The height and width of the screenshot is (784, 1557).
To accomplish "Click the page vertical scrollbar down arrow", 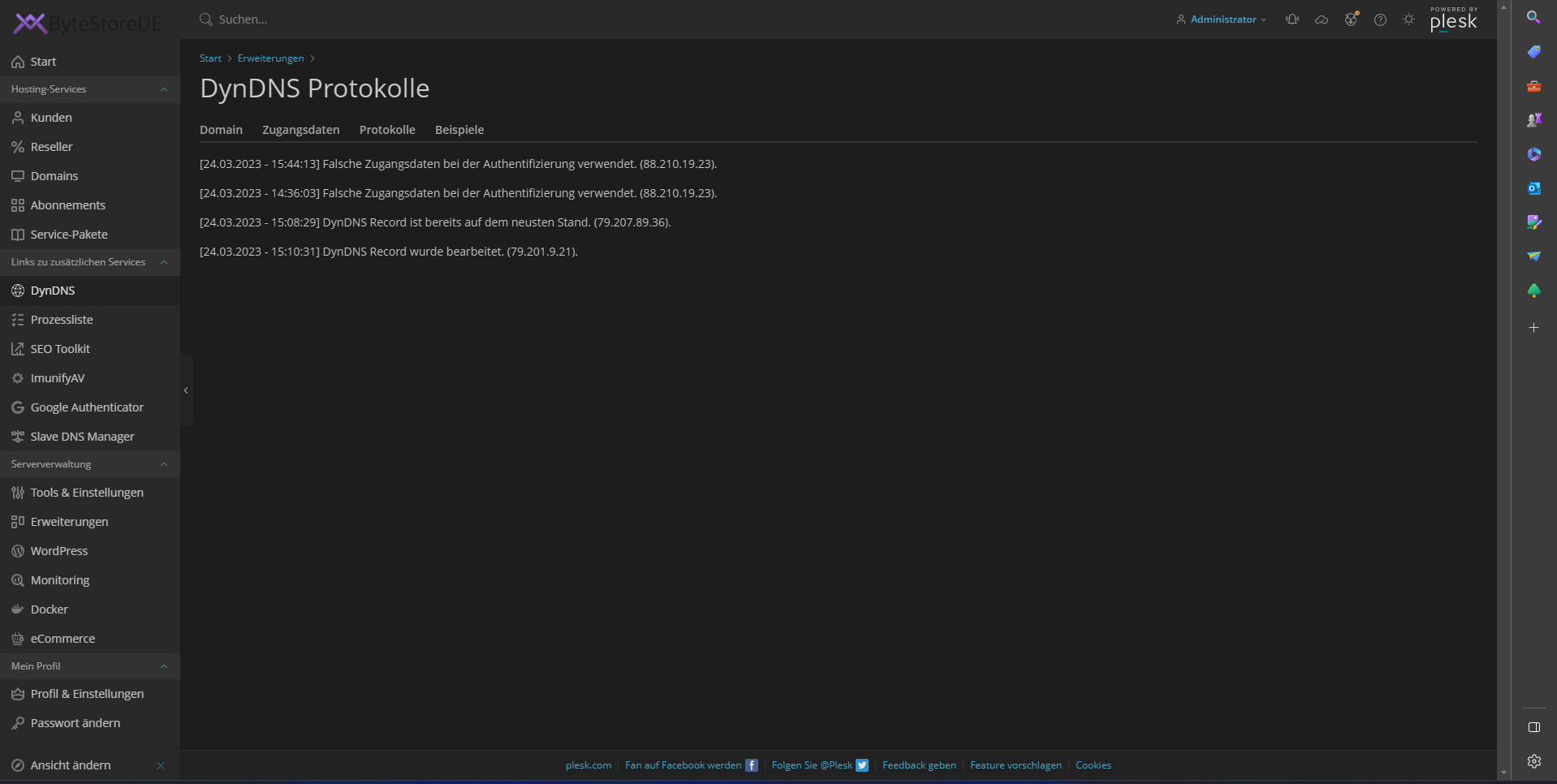I will [x=1503, y=773].
